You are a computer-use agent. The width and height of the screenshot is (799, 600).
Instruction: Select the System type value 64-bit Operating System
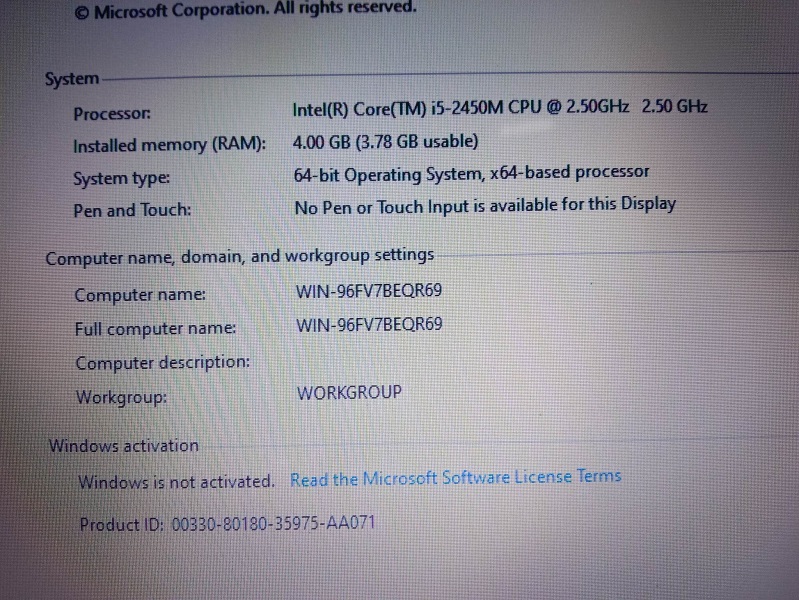click(x=471, y=174)
